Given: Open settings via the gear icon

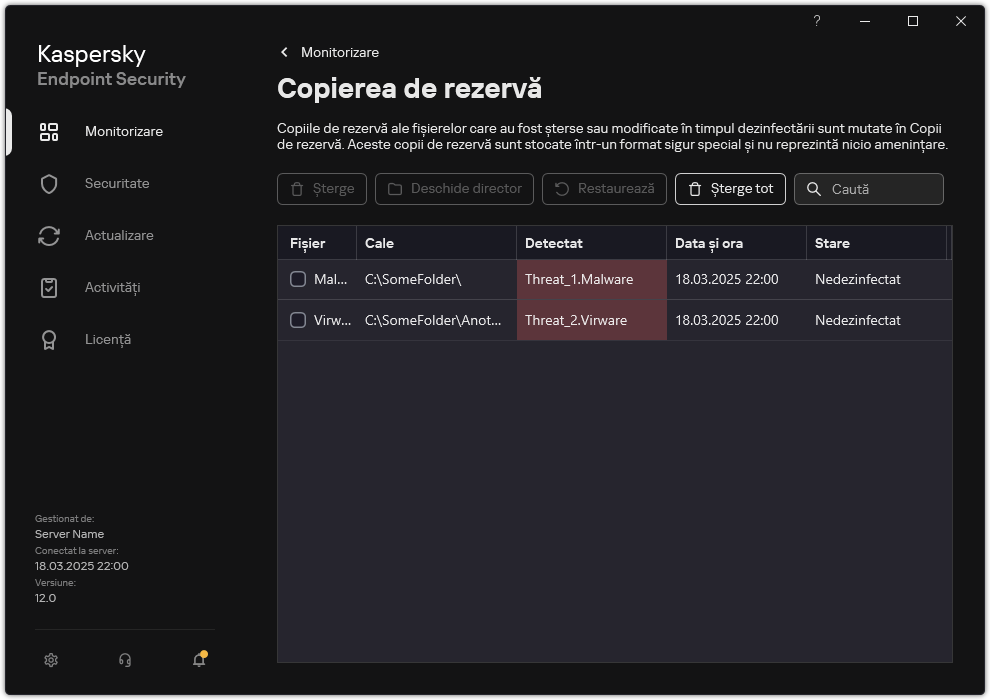Looking at the screenshot, I should coord(52,660).
